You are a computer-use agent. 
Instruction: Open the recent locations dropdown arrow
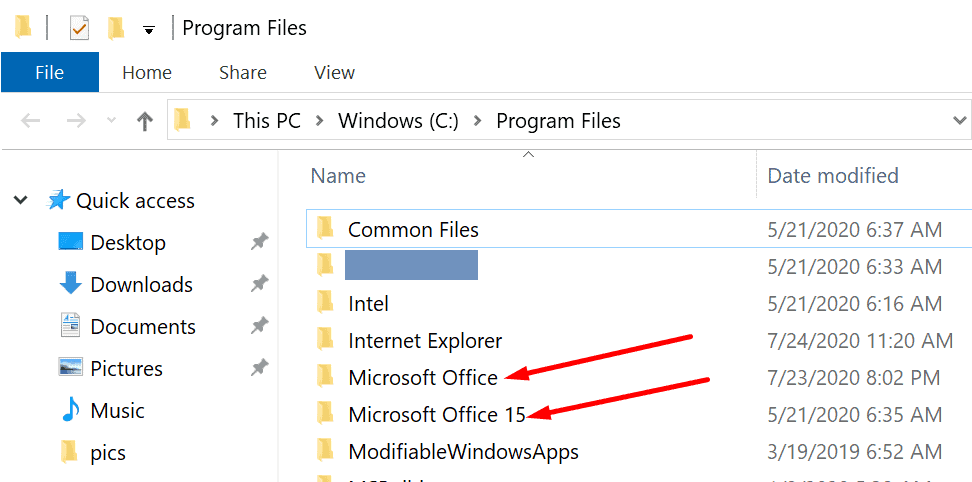112,121
